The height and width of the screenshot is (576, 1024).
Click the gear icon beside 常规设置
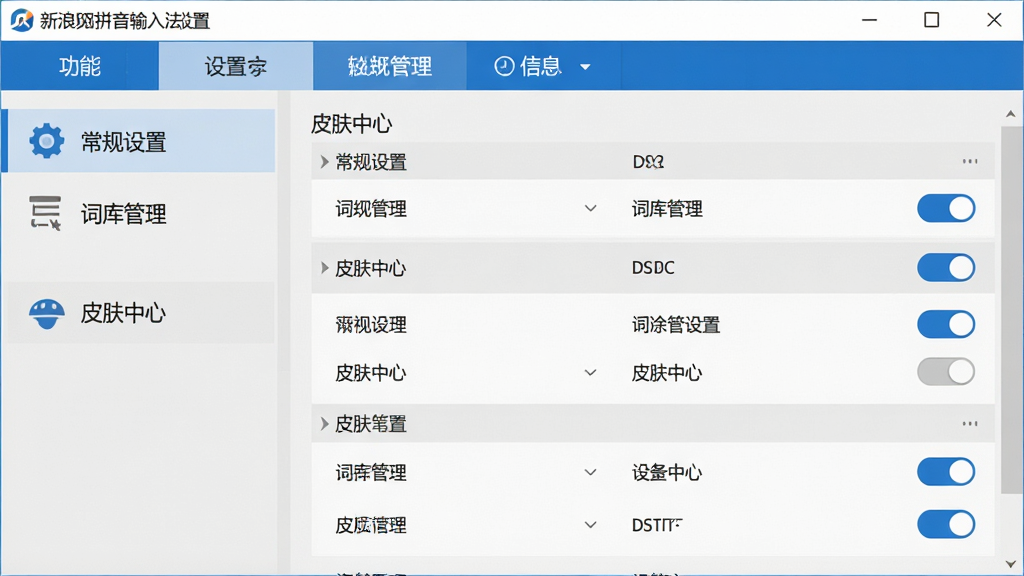[x=46, y=140]
